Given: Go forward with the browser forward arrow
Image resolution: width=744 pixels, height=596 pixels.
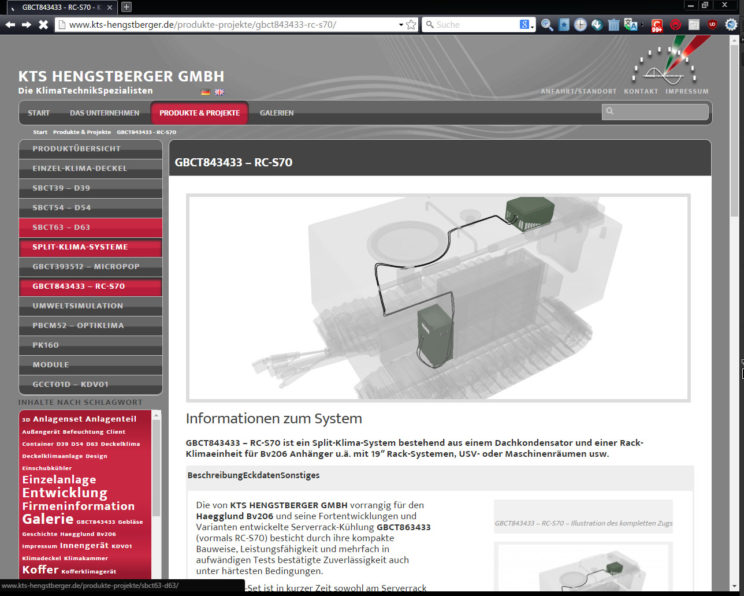Looking at the screenshot, I should 27,24.
